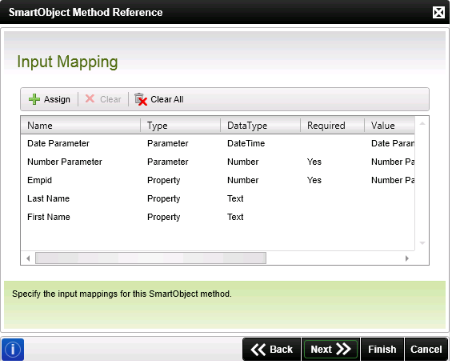Click the DateTime data type cell
This screenshot has height=361, width=450.
point(246,143)
